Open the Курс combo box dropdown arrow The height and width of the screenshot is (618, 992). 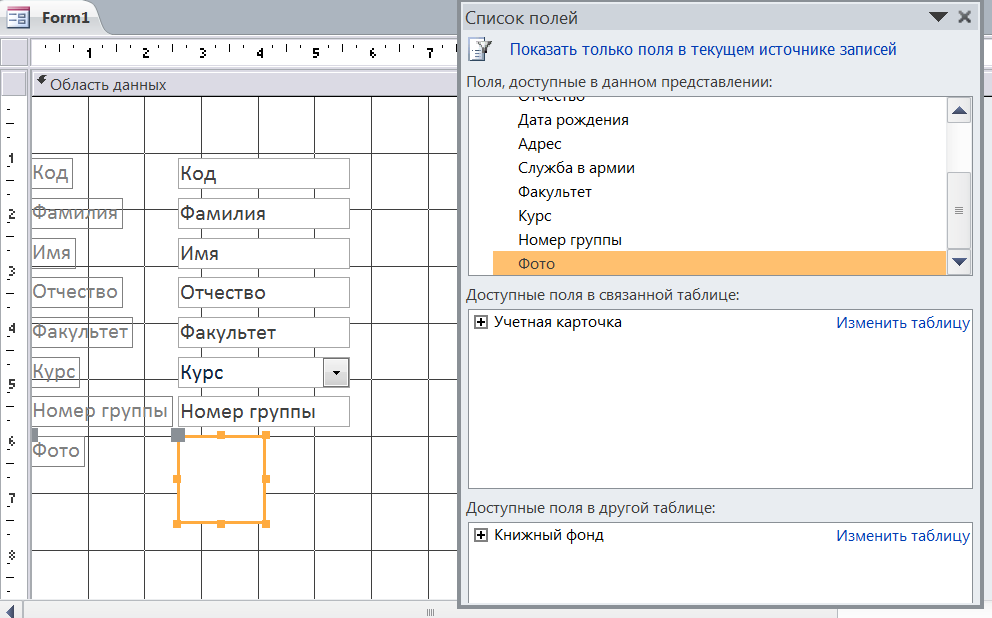(x=336, y=373)
